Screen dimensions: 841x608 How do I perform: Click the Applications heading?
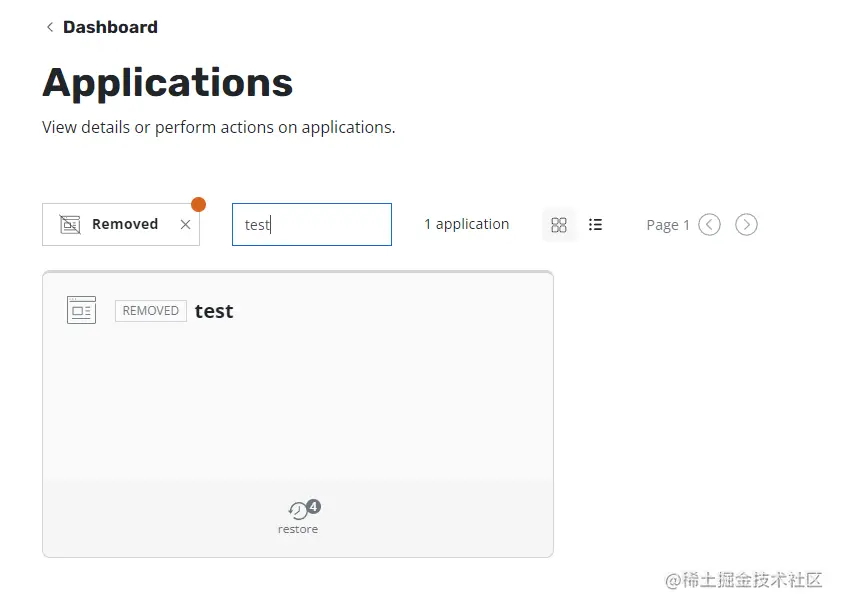168,83
